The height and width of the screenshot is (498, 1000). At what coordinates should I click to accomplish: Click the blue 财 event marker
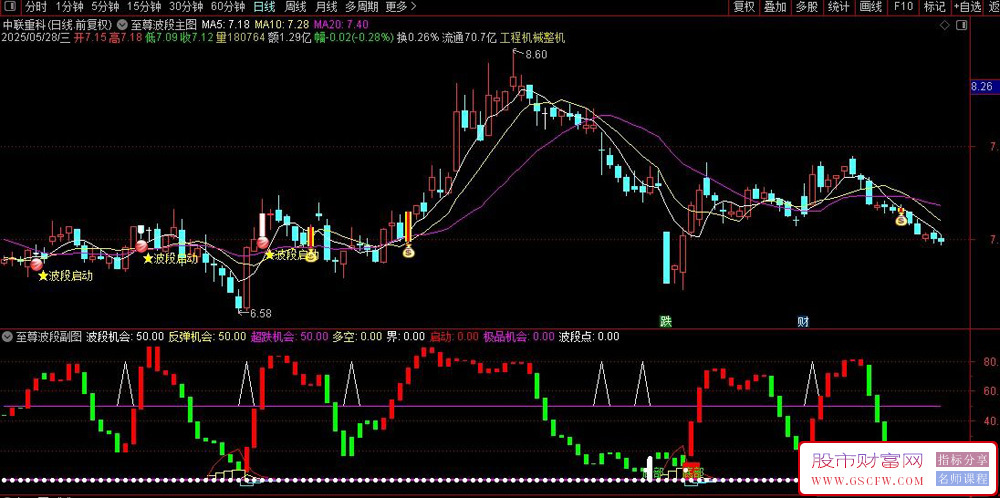[x=804, y=321]
